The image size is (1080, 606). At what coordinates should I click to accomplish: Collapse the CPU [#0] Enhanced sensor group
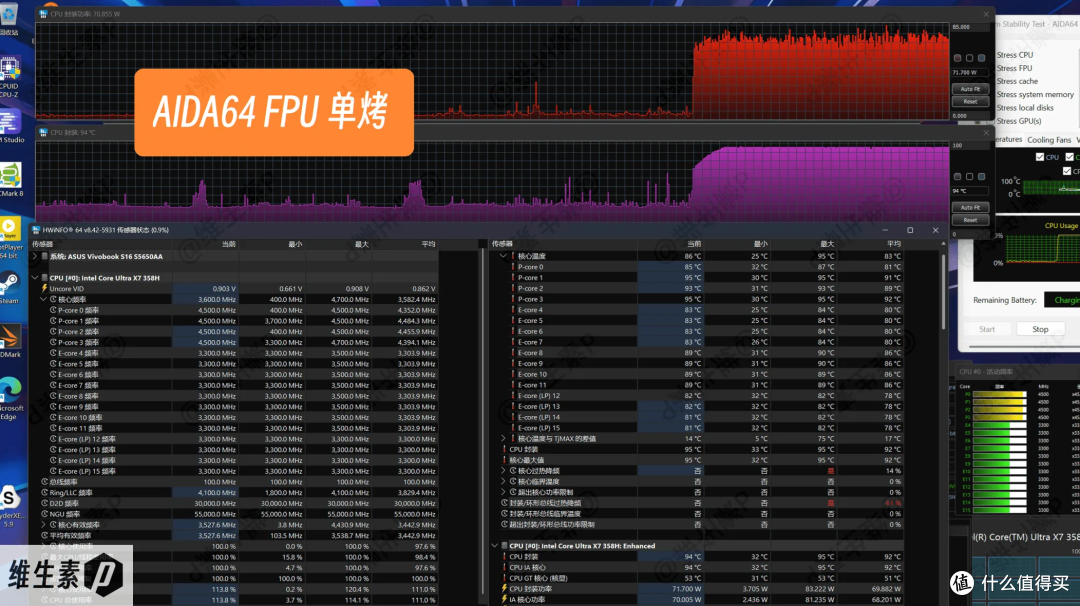pos(495,545)
